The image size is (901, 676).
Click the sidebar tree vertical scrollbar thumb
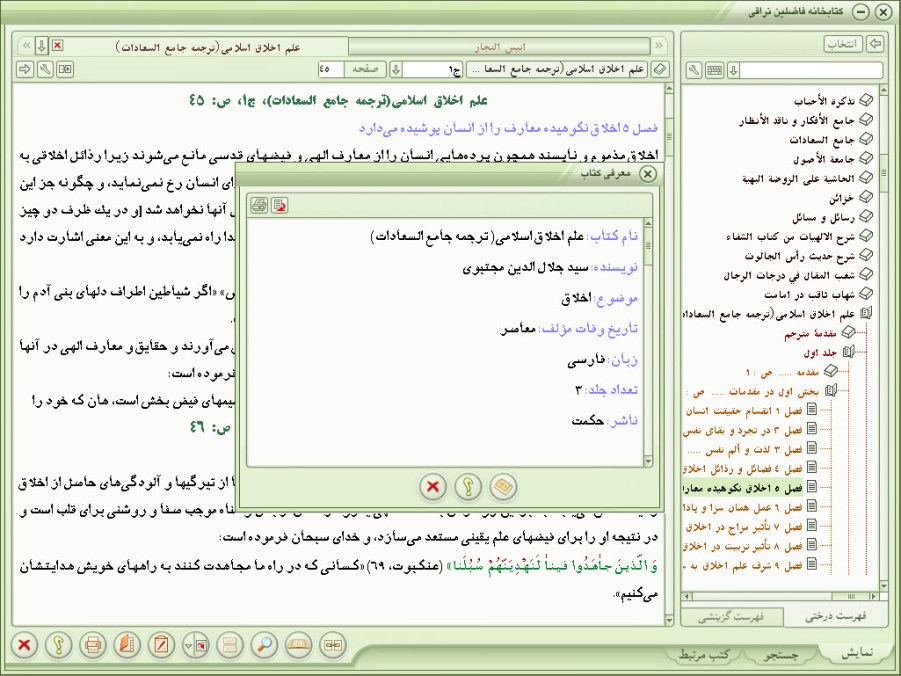point(884,172)
